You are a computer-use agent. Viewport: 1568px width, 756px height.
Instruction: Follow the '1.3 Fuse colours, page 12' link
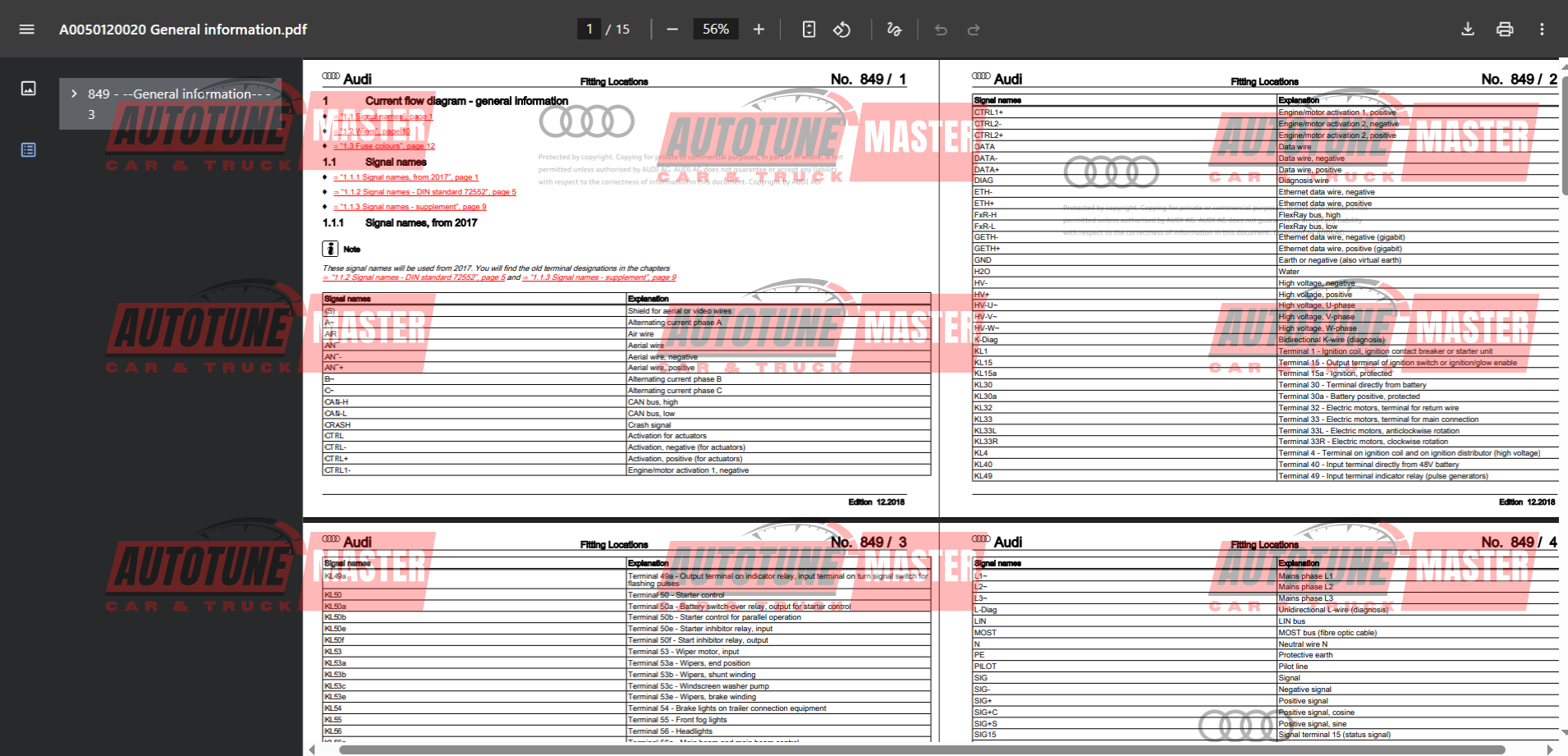coord(386,145)
